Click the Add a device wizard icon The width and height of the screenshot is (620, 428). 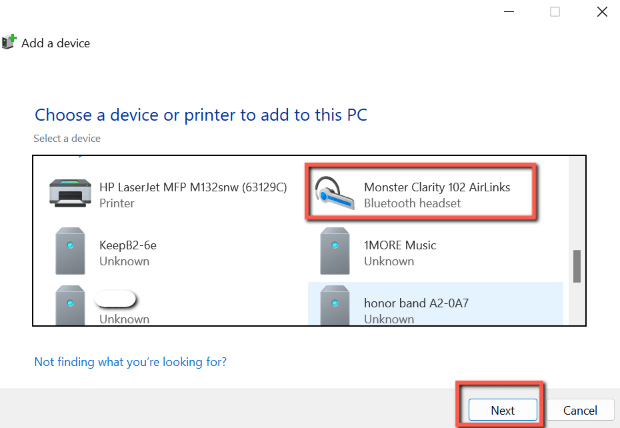(9, 42)
